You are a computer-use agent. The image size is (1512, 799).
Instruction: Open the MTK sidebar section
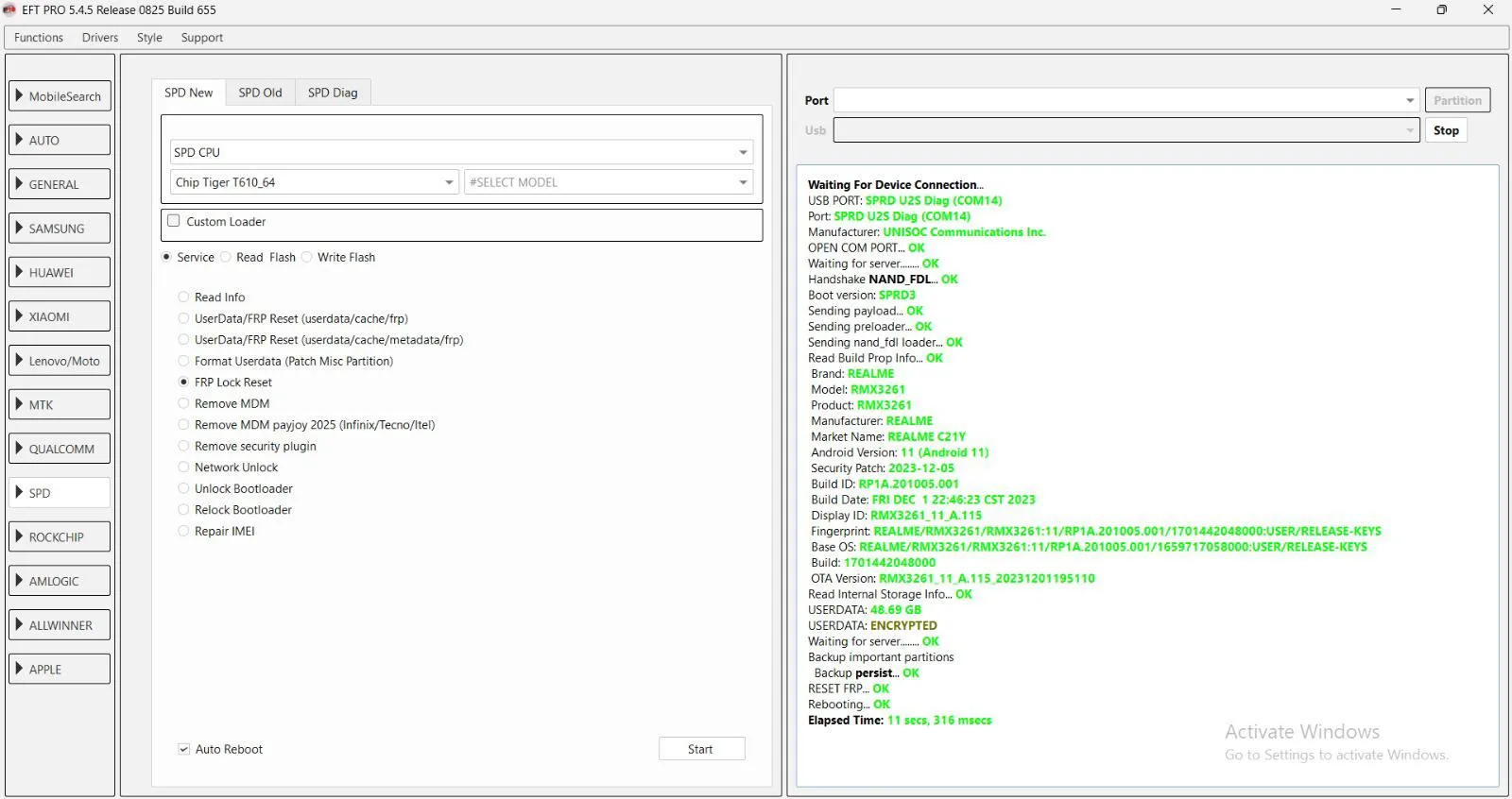(x=60, y=404)
